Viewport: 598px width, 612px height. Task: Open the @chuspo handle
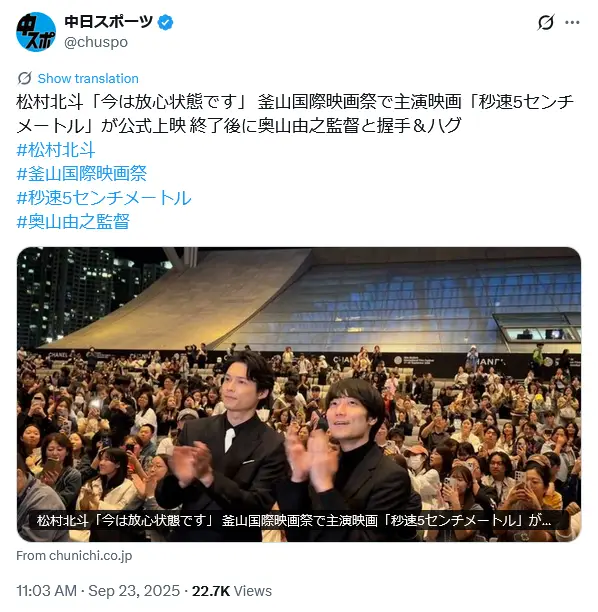coord(96,42)
